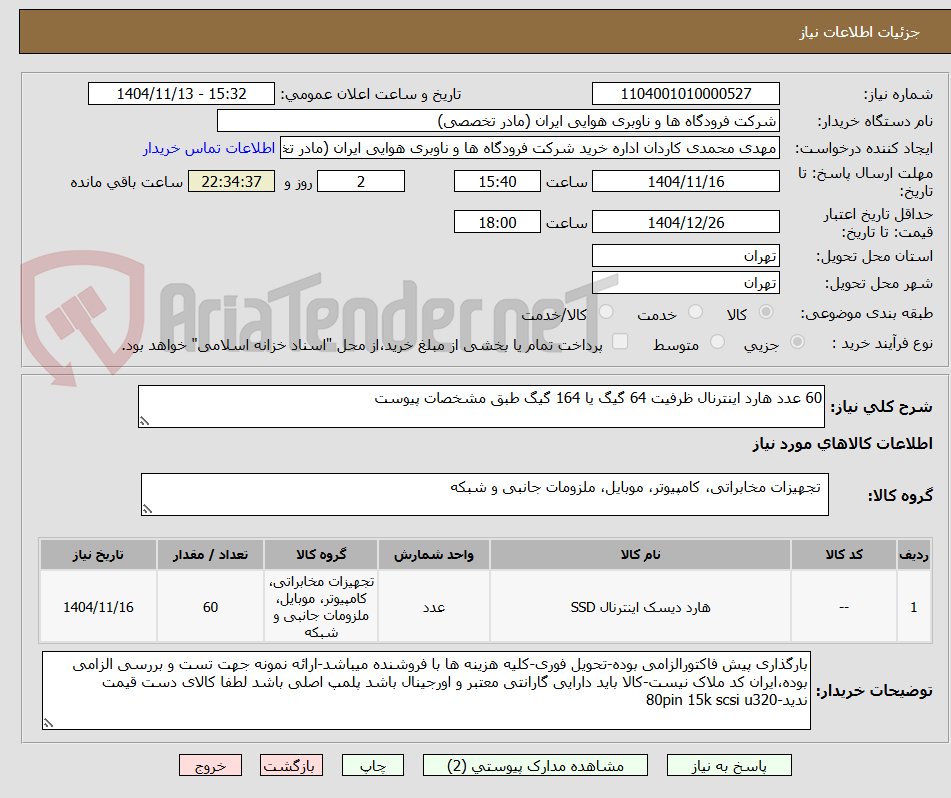Click the cell هارد دیسک اینترنال SSD

coord(640,607)
